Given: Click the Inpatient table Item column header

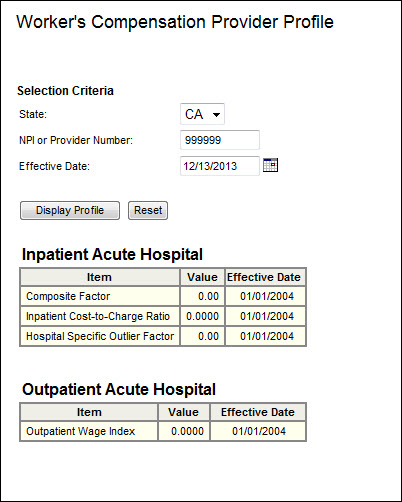Looking at the screenshot, I should click(x=100, y=277).
